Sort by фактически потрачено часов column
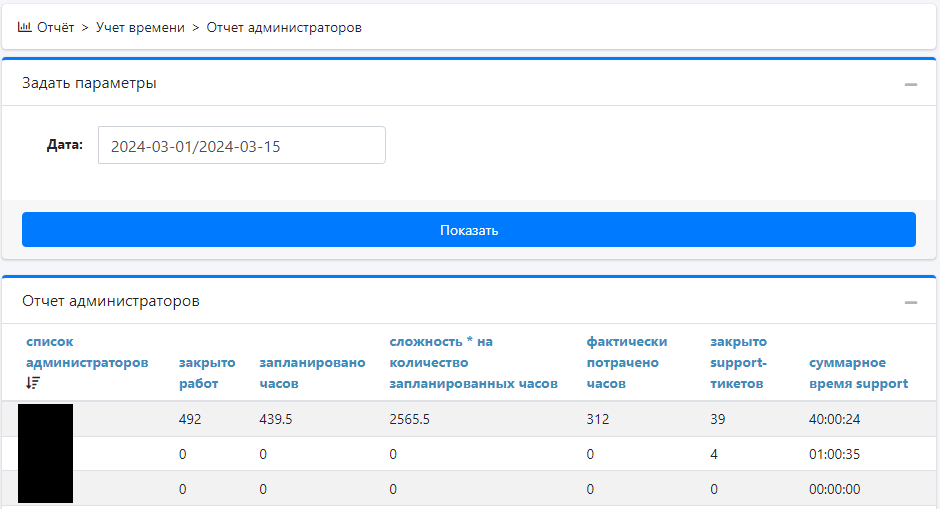 click(626, 362)
